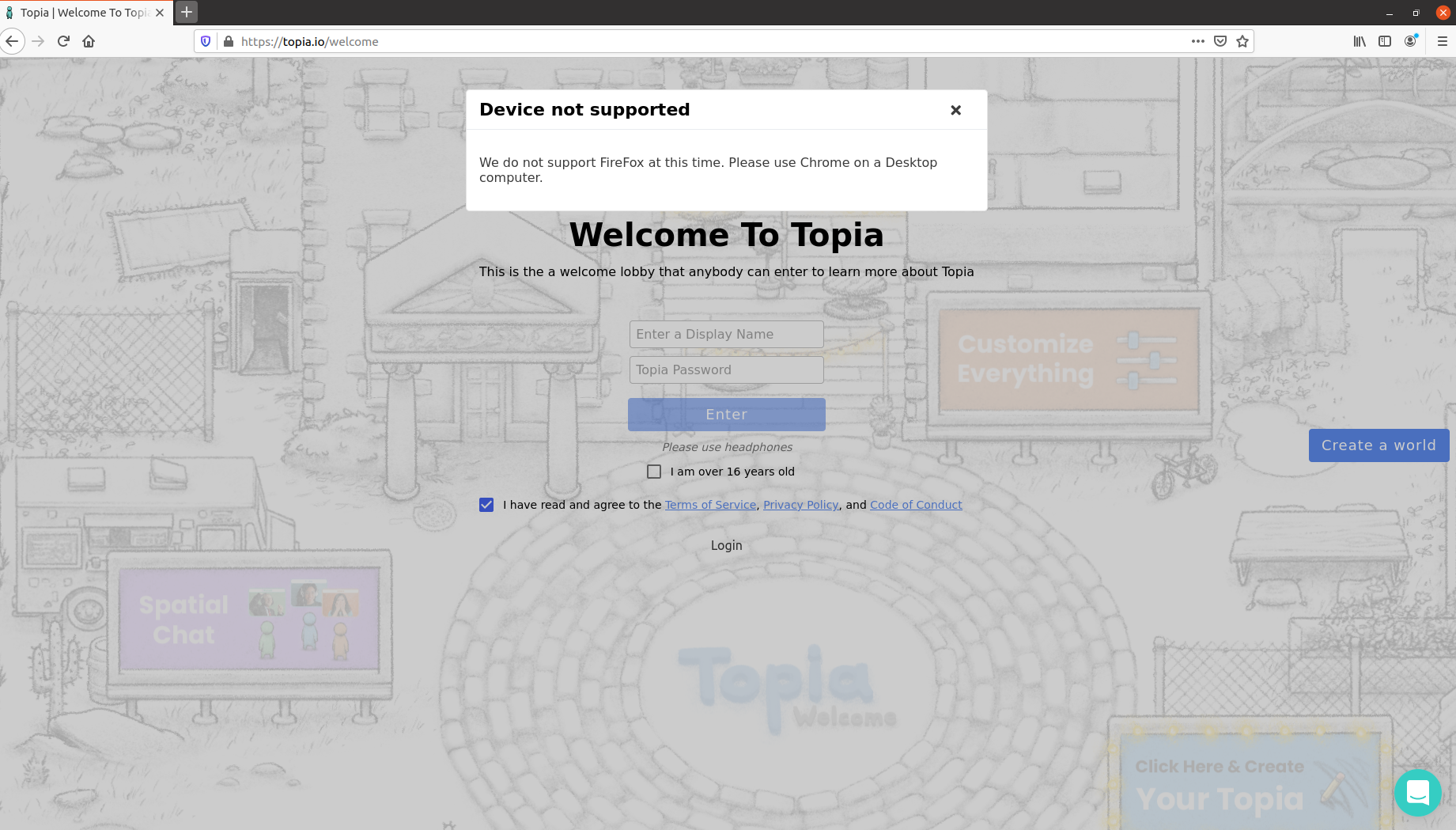This screenshot has height=830, width=1456.
Task: Open the page actions overflow menu
Action: tap(1197, 41)
